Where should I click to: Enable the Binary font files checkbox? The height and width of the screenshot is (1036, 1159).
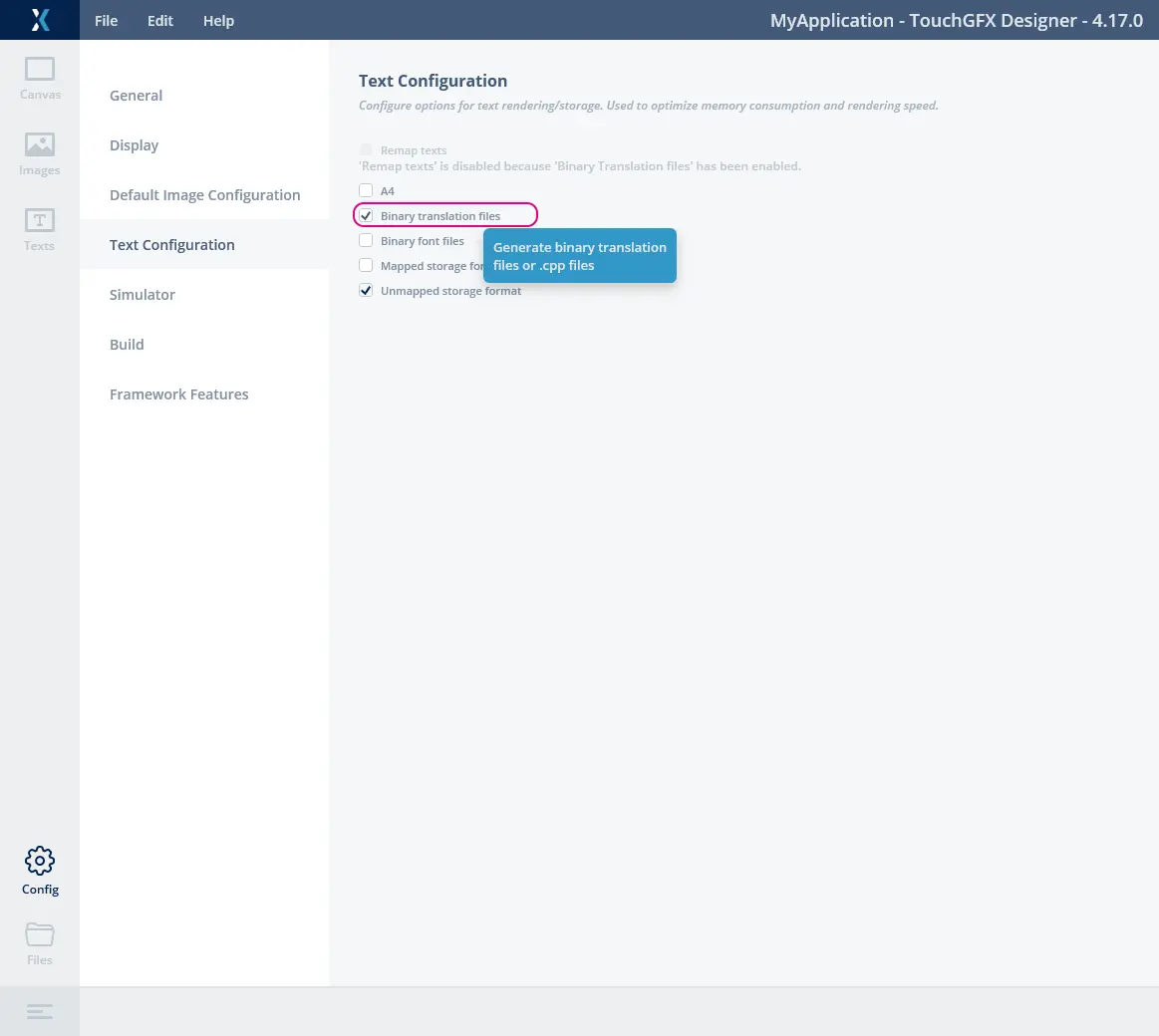pyautogui.click(x=366, y=241)
